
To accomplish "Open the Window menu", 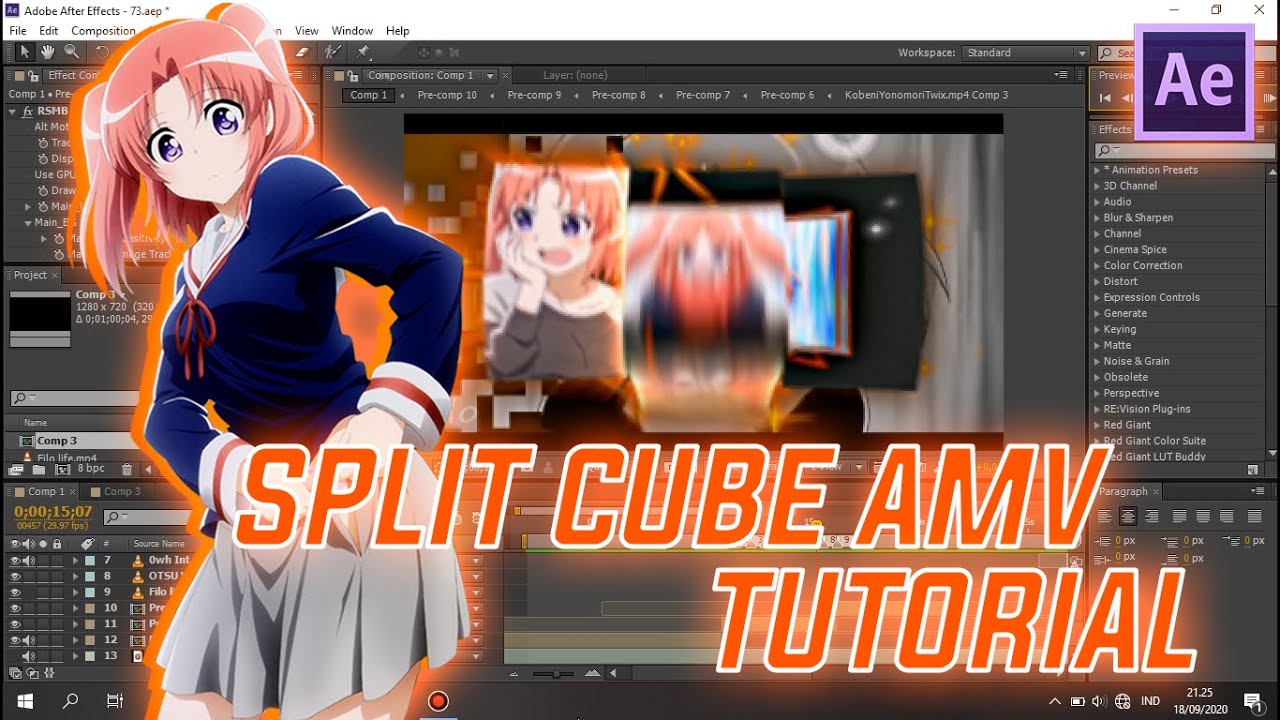I will [352, 31].
